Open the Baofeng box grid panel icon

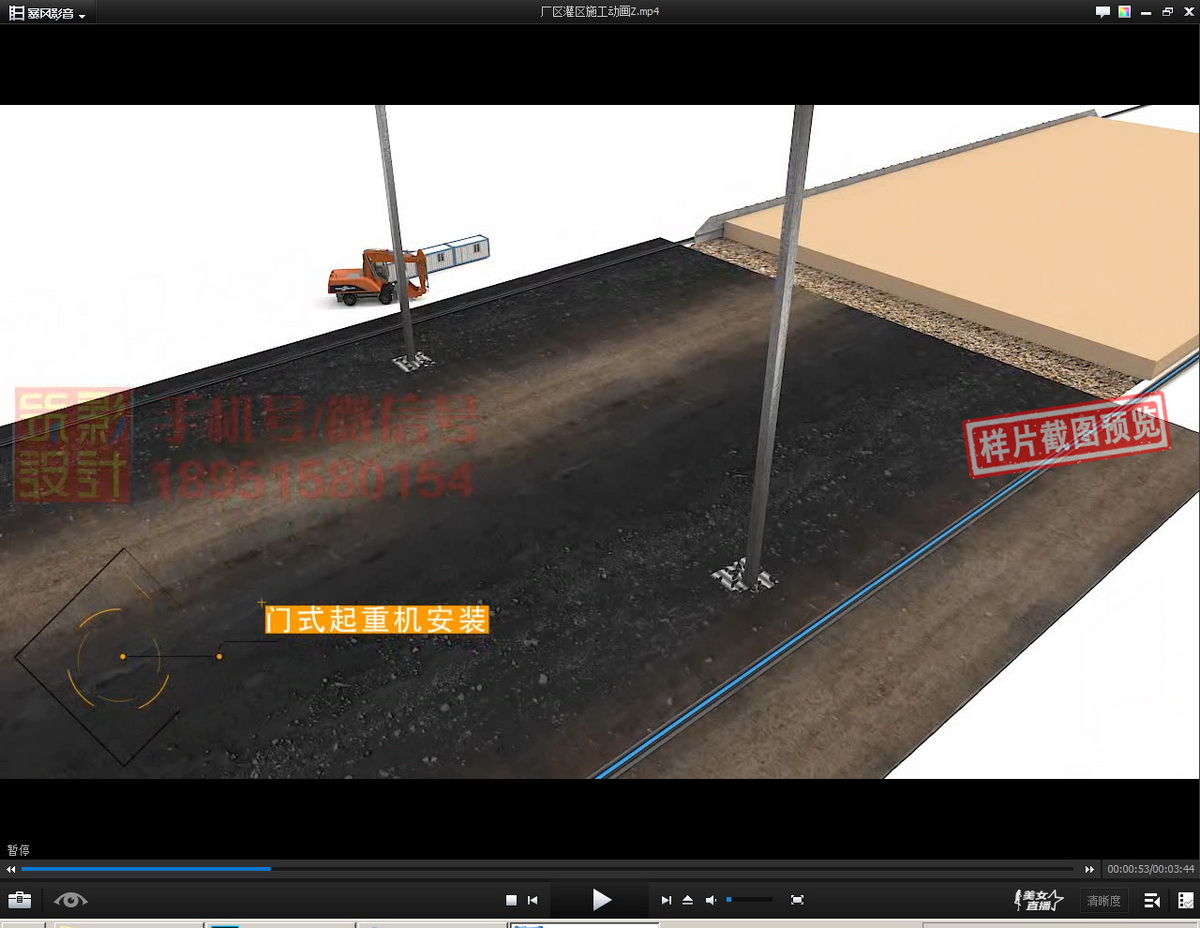point(1185,900)
